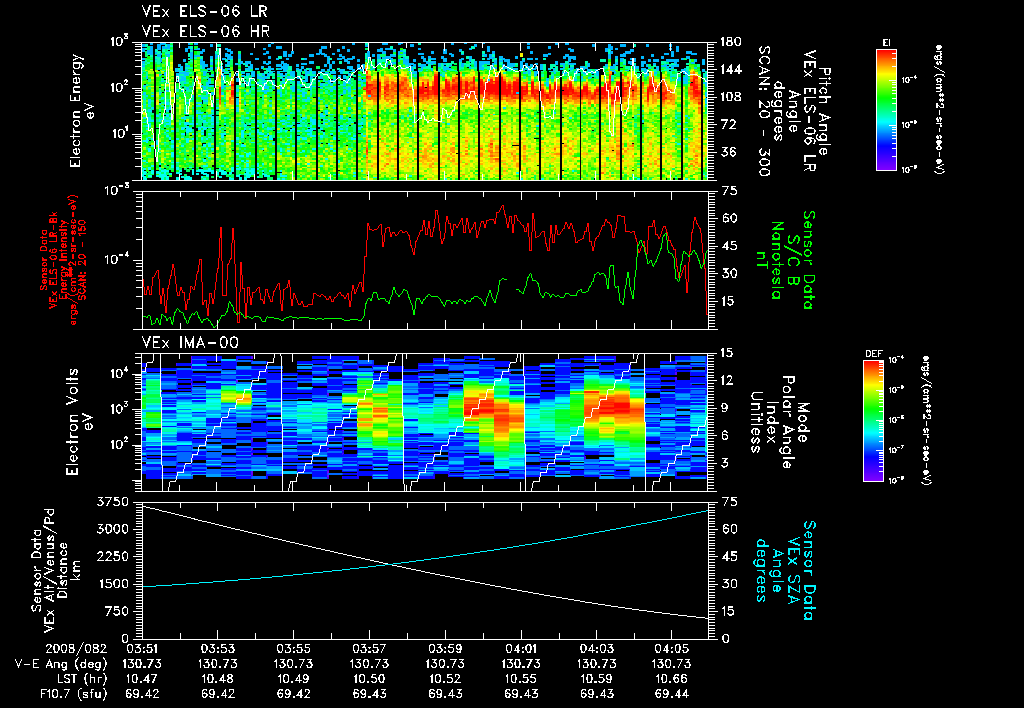Click the time tick label '03:55'

pyautogui.click(x=293, y=649)
